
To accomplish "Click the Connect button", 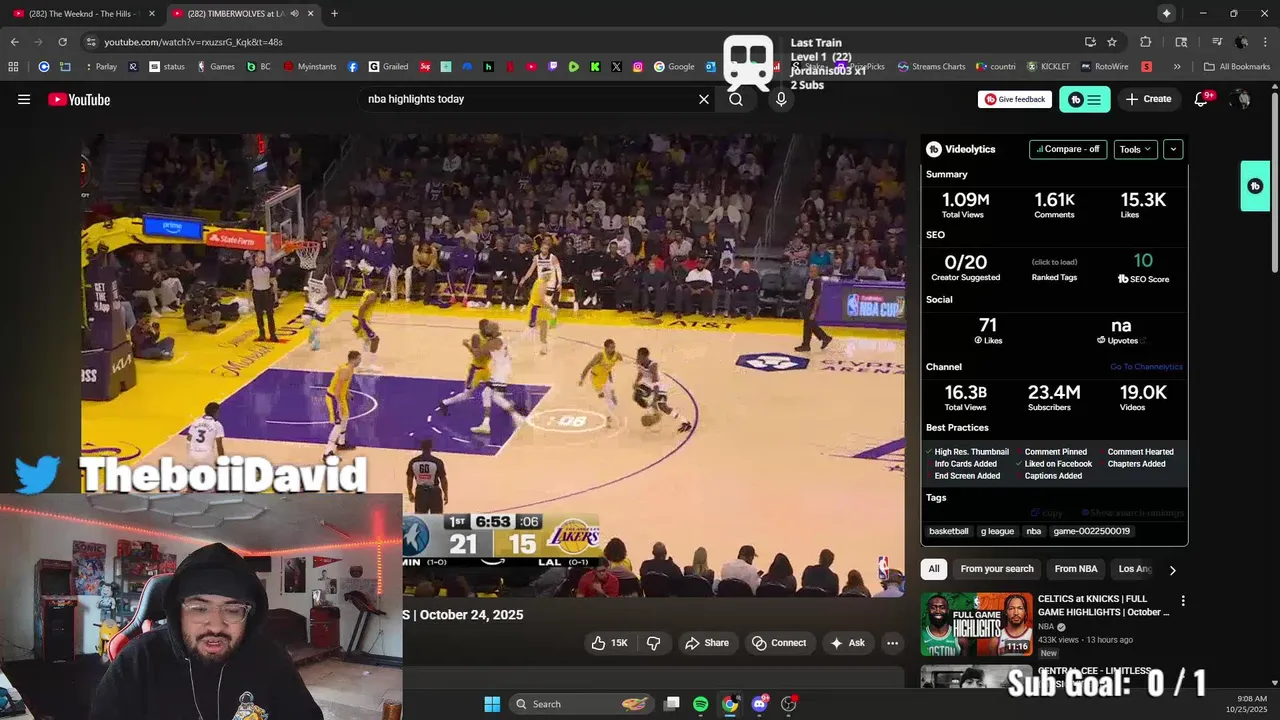I will click(779, 643).
